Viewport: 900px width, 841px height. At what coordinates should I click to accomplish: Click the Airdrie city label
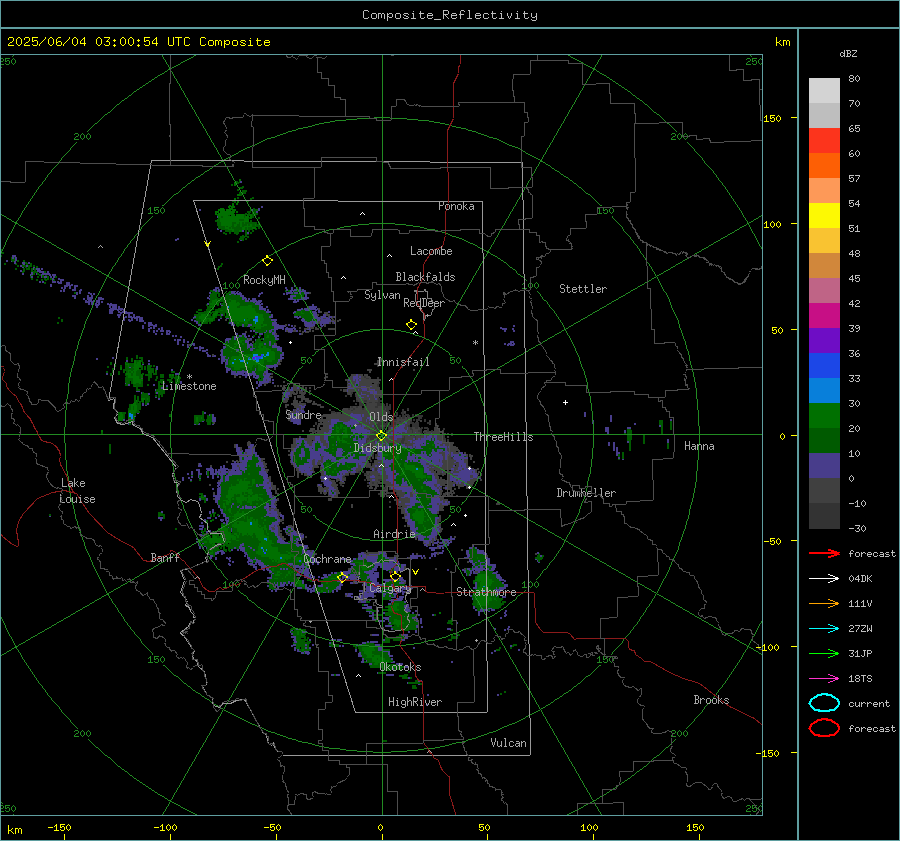(x=394, y=534)
